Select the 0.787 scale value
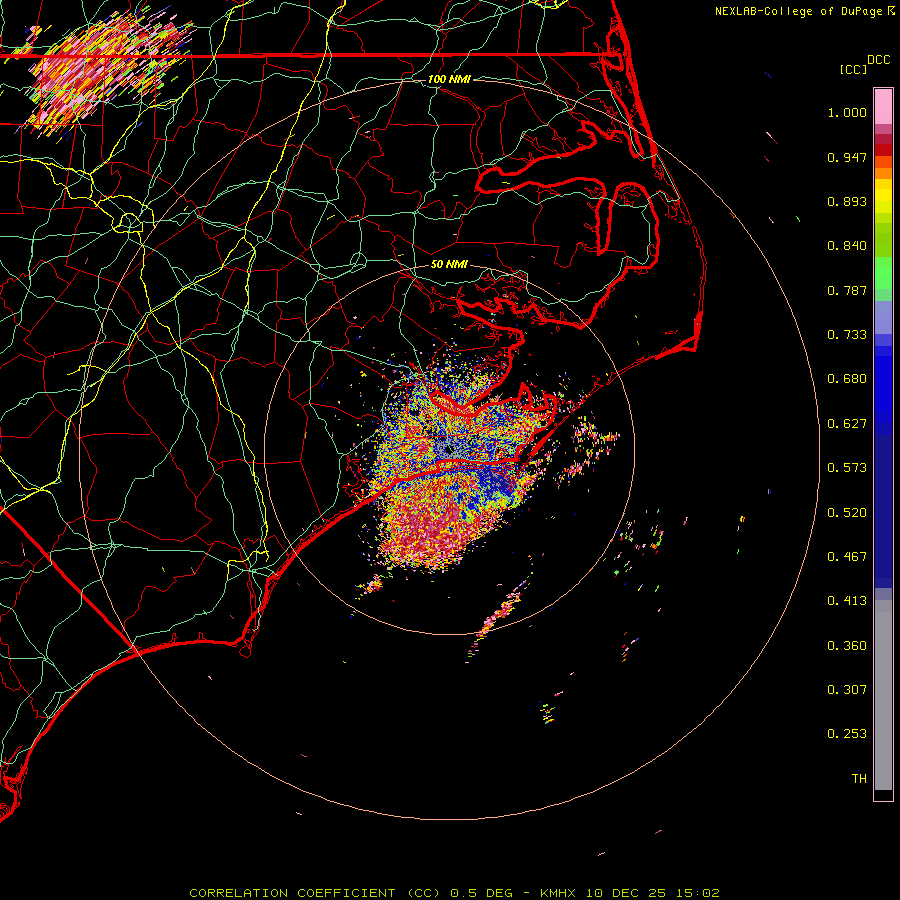 click(x=847, y=290)
